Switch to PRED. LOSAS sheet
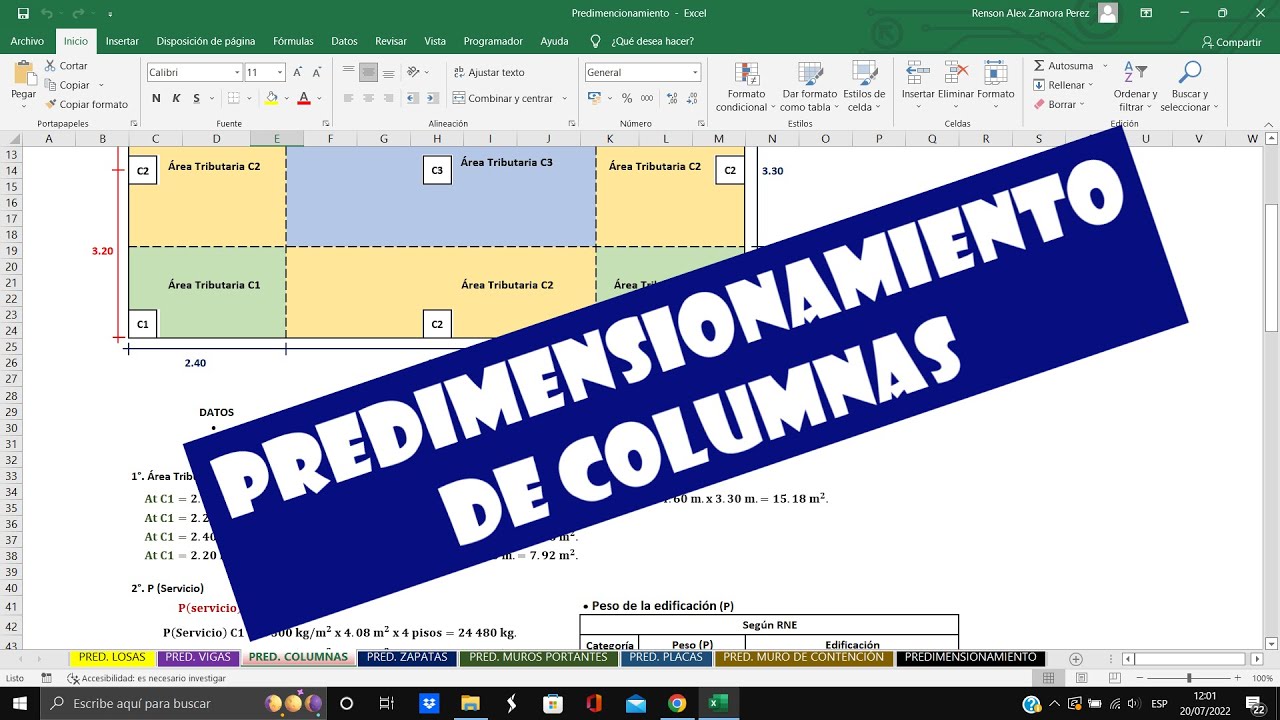The width and height of the screenshot is (1280, 720). (112, 657)
